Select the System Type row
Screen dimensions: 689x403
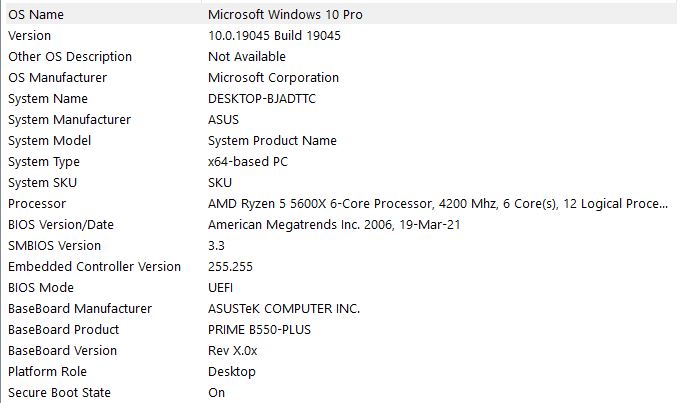43,161
